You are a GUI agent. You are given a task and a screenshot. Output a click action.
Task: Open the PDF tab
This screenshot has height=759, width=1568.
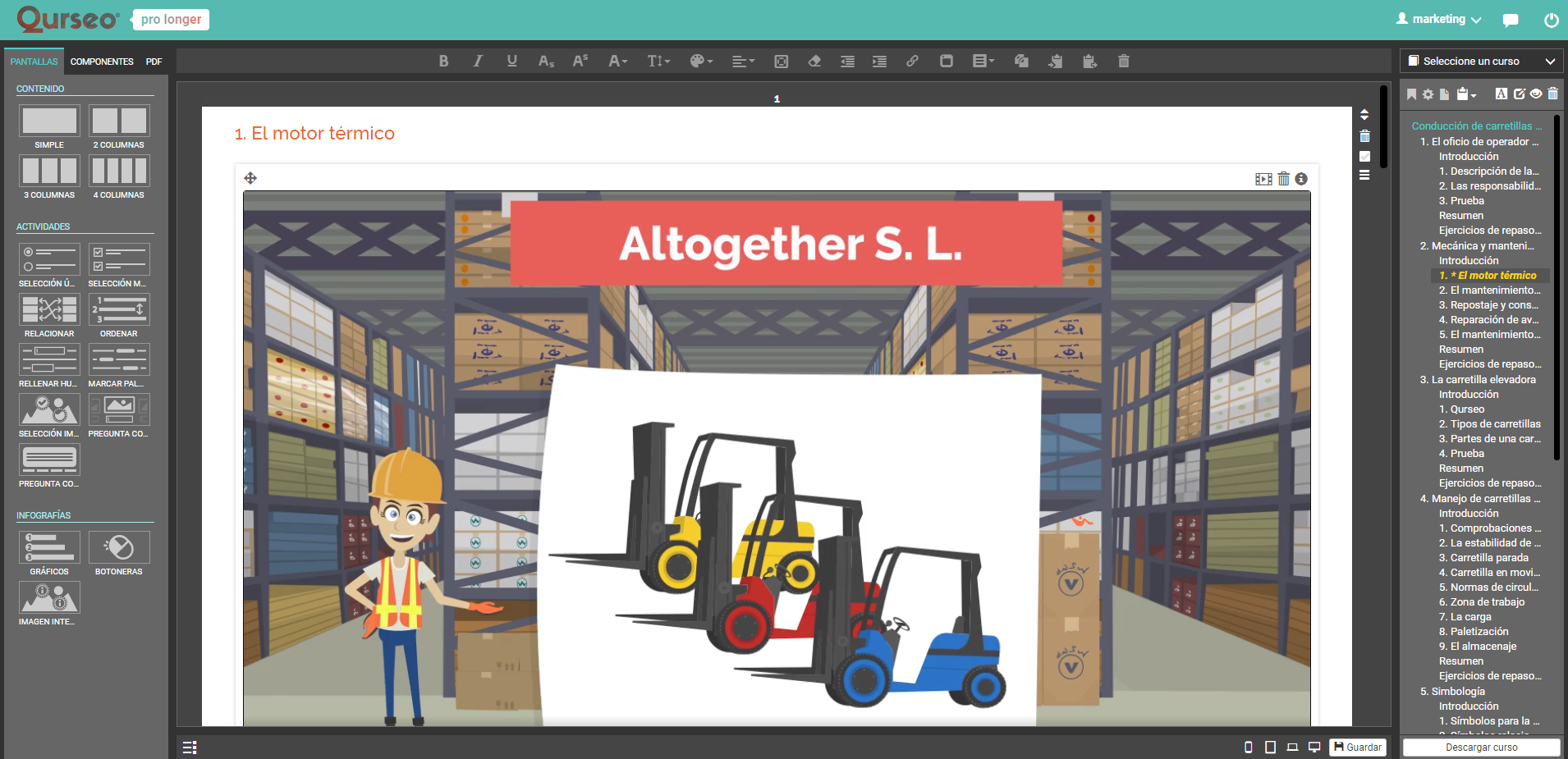pos(154,62)
